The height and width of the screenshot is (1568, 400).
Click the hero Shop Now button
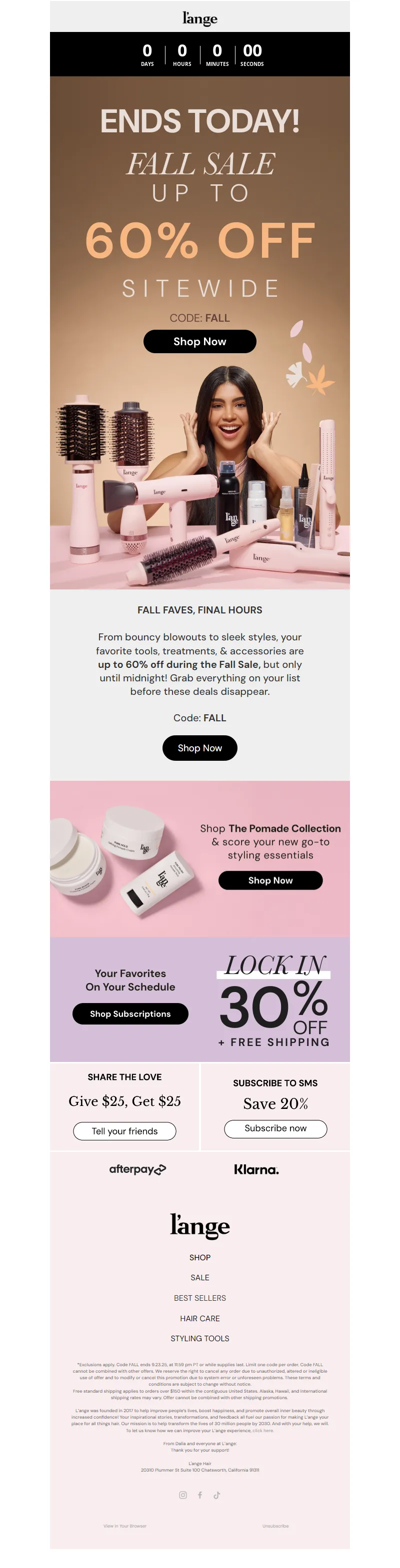pos(199,342)
